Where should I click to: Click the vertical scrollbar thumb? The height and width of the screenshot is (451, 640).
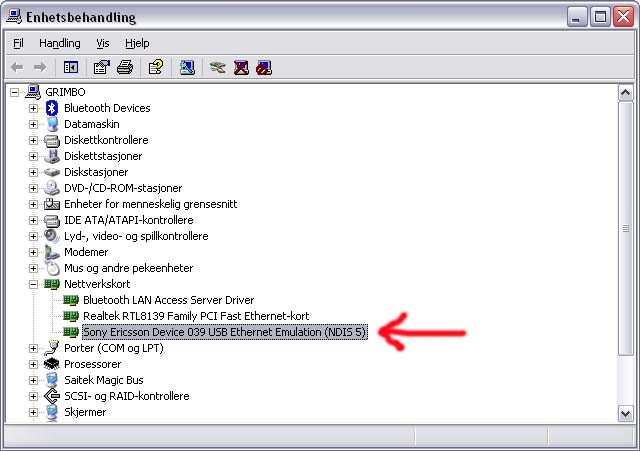pos(625,228)
